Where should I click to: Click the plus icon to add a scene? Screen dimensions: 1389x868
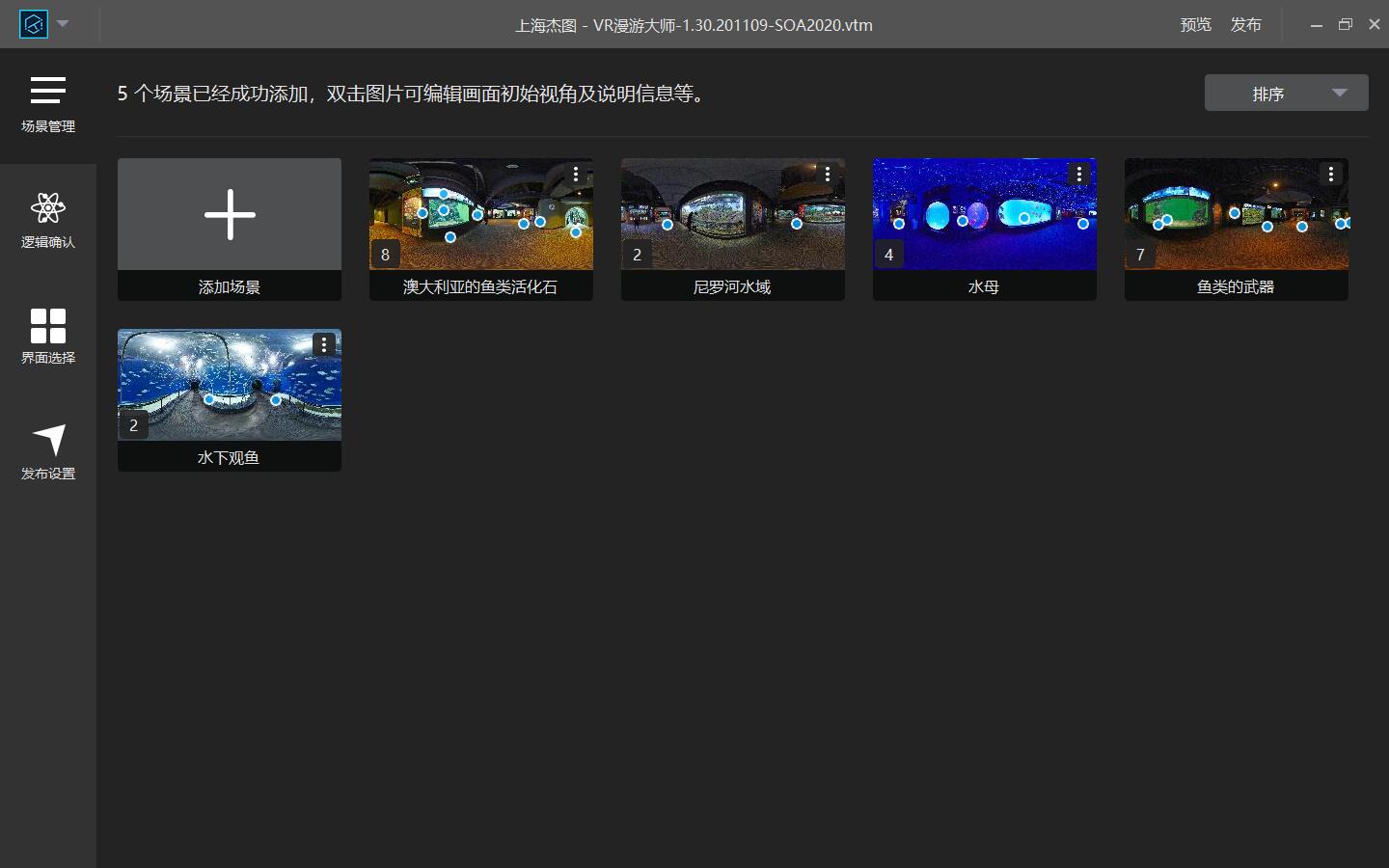[230, 214]
